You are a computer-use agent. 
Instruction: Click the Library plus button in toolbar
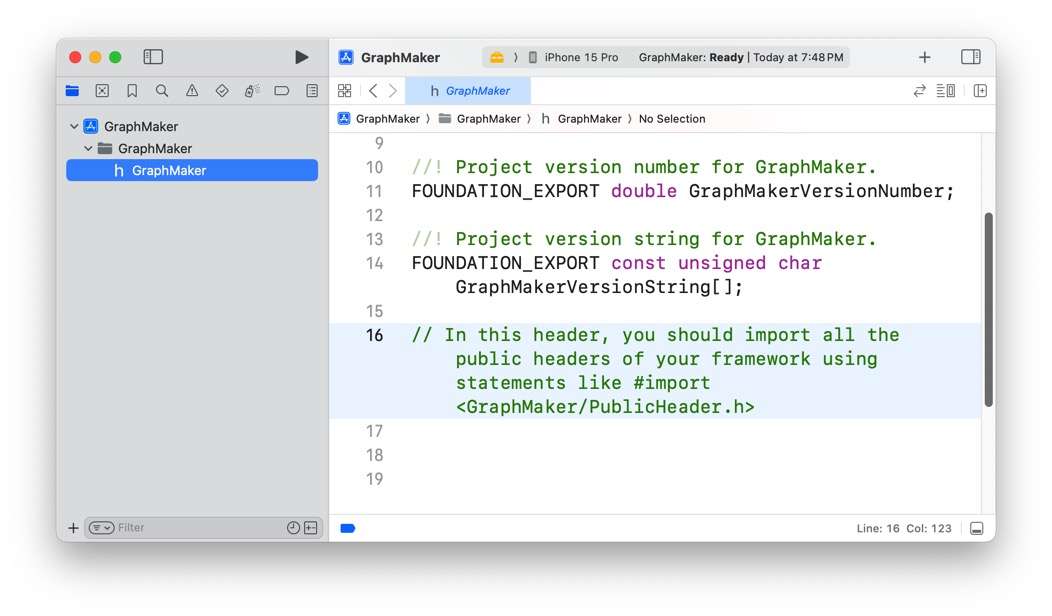point(924,57)
